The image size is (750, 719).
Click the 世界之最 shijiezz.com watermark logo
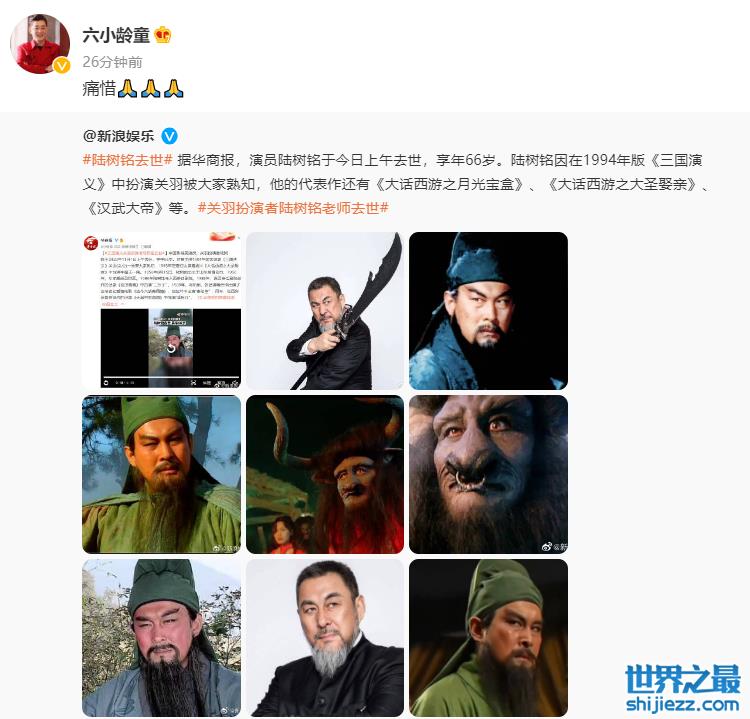click(x=683, y=688)
